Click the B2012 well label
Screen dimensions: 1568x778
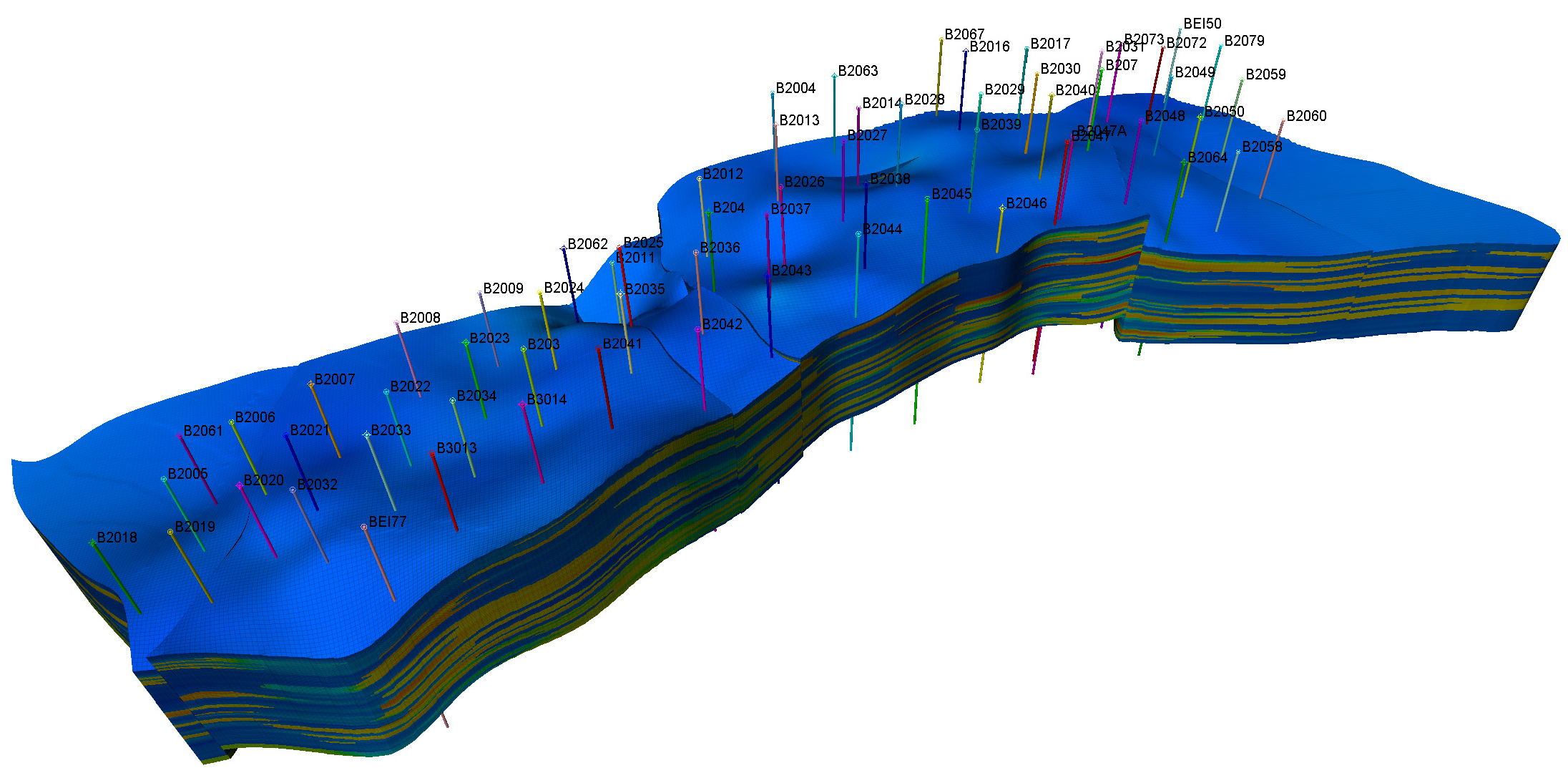[722, 174]
